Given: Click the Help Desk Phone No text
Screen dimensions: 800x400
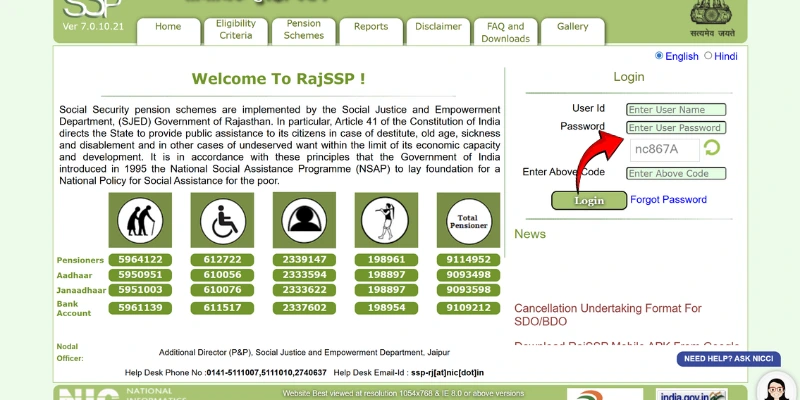Looking at the screenshot, I should pos(226,373).
